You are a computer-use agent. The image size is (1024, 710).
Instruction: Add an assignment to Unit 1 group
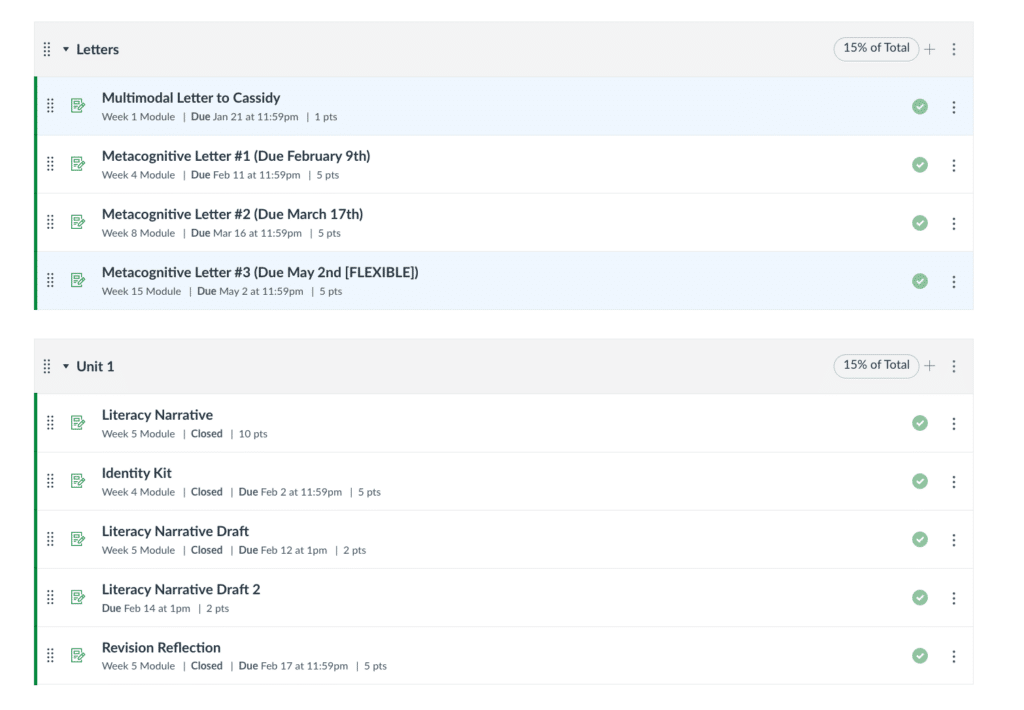tap(929, 366)
